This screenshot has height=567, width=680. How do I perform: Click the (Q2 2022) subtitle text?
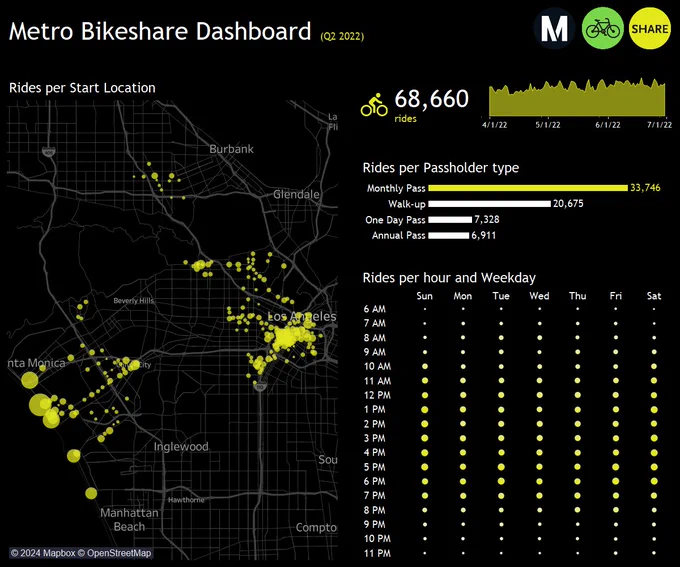(342, 36)
